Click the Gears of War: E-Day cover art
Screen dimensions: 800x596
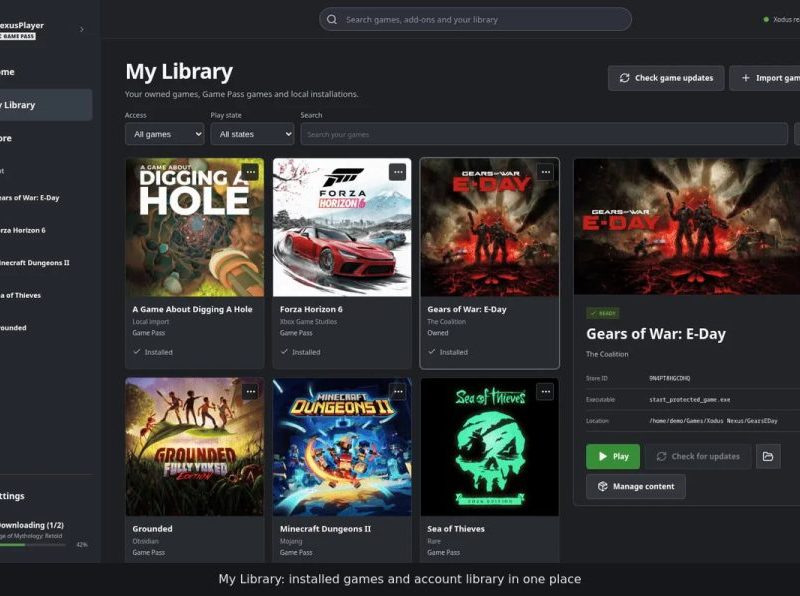click(489, 228)
